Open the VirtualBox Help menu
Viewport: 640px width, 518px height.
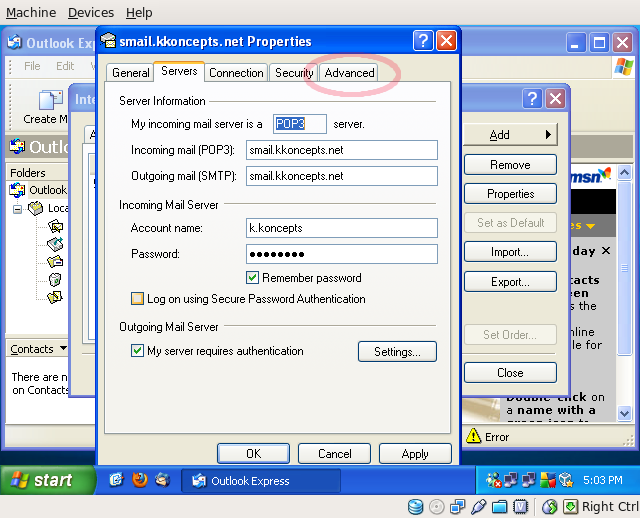coord(139,13)
